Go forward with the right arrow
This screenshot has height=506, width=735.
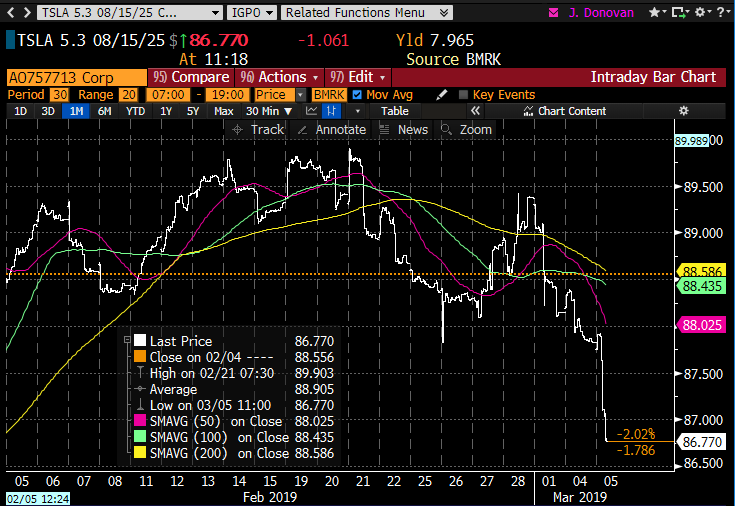pos(27,12)
